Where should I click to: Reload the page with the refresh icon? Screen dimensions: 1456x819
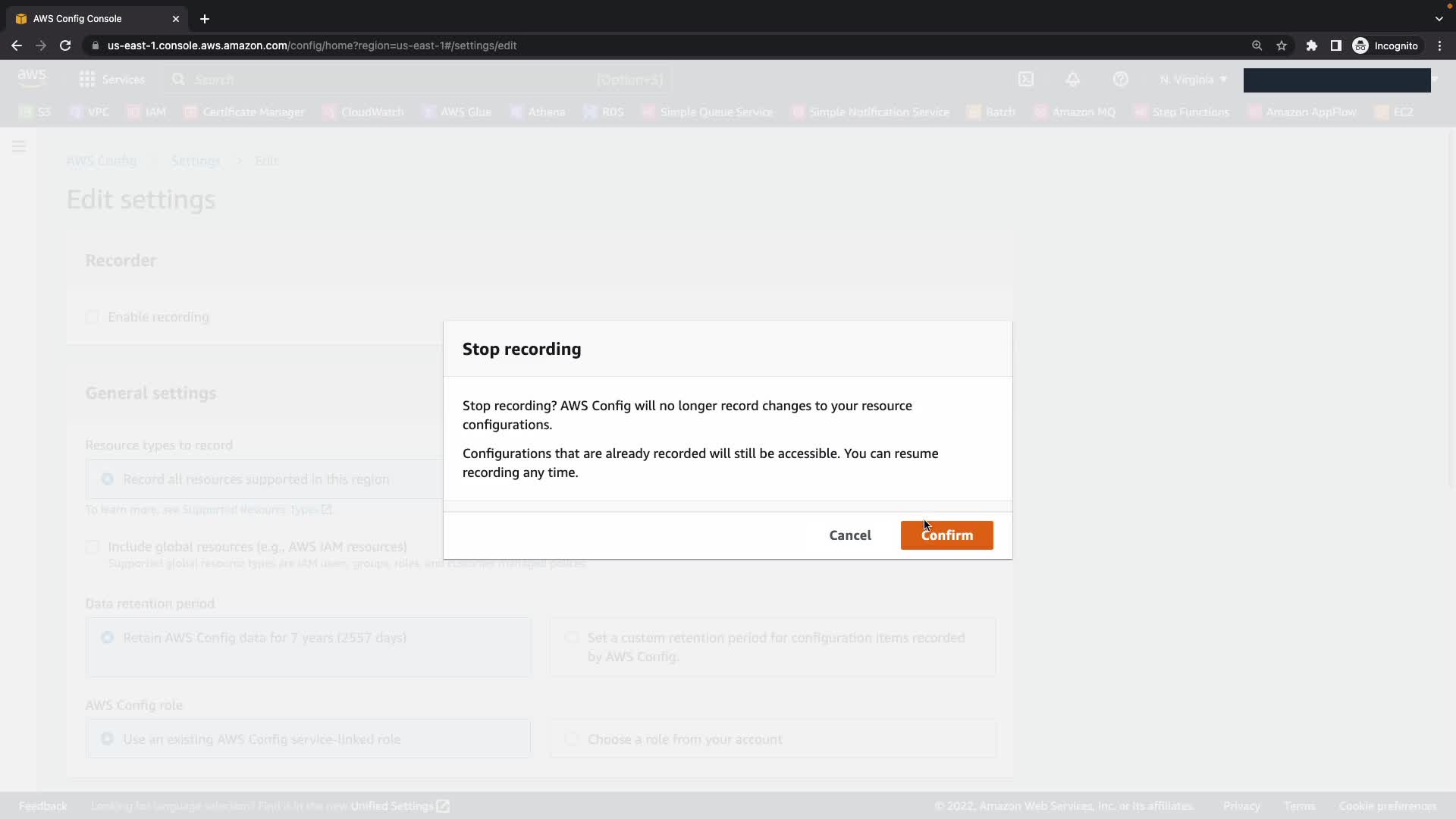[x=65, y=45]
